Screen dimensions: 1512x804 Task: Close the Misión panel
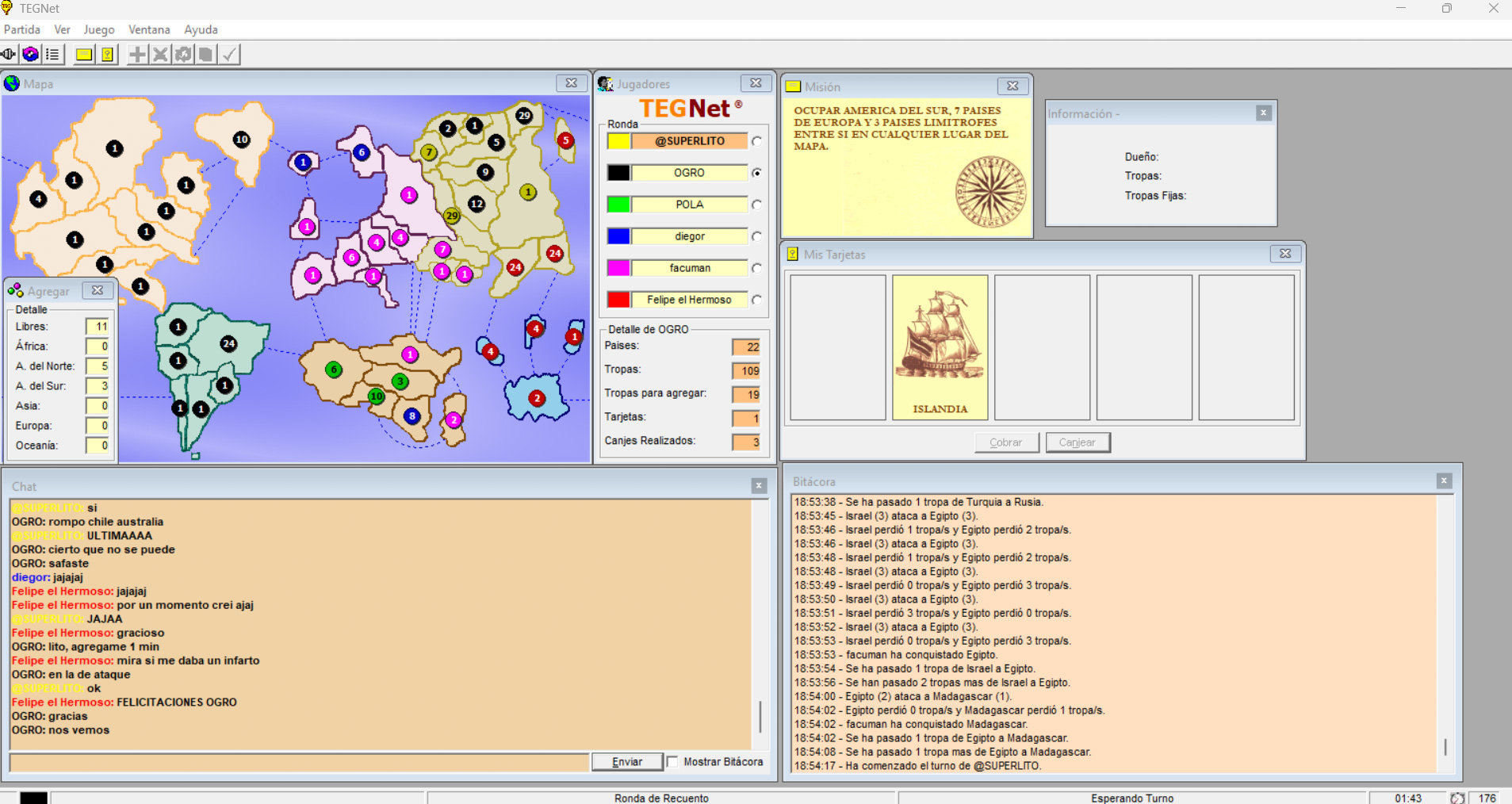point(1012,86)
